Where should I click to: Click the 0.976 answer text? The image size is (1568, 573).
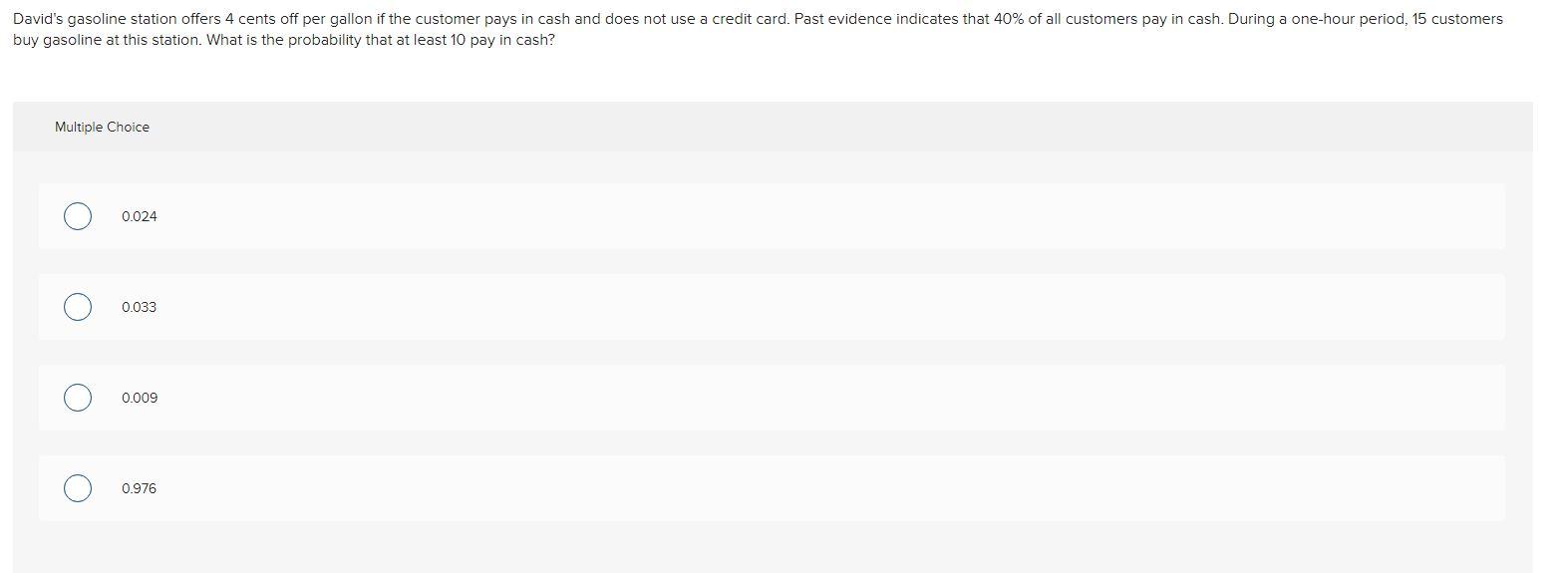tap(140, 488)
